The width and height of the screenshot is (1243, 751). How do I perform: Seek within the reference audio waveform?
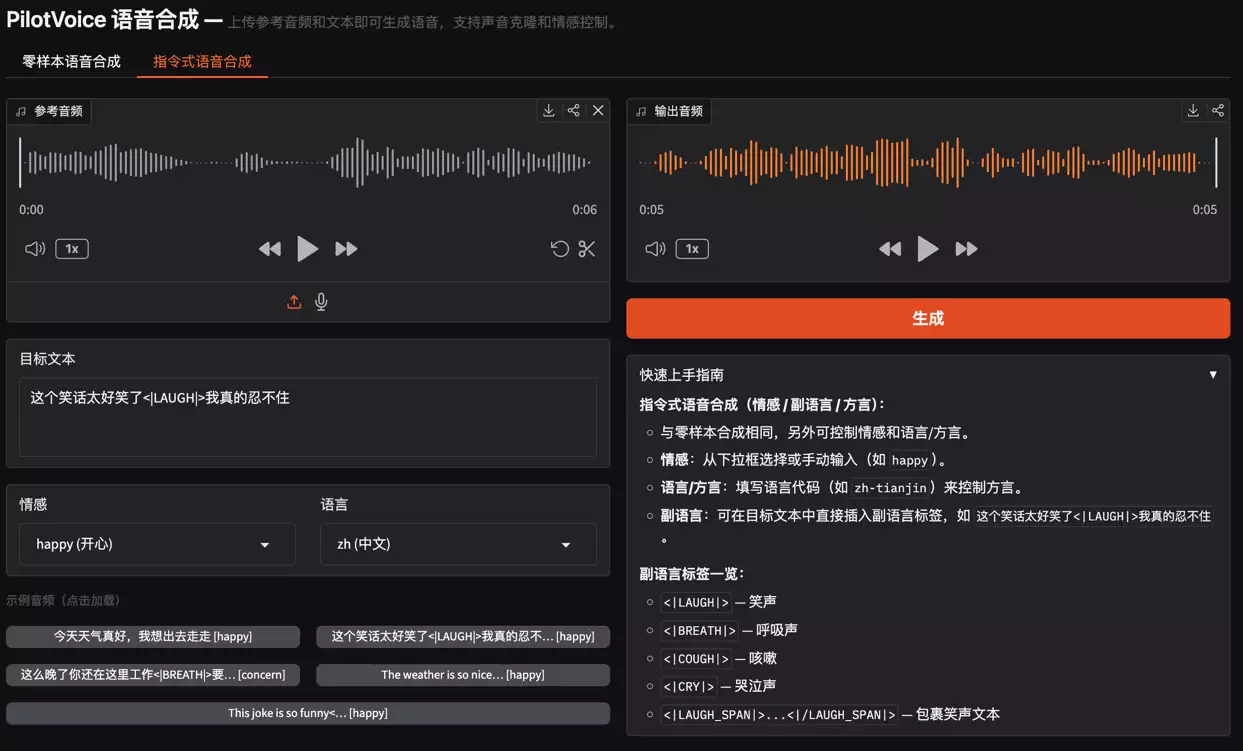pos(308,162)
